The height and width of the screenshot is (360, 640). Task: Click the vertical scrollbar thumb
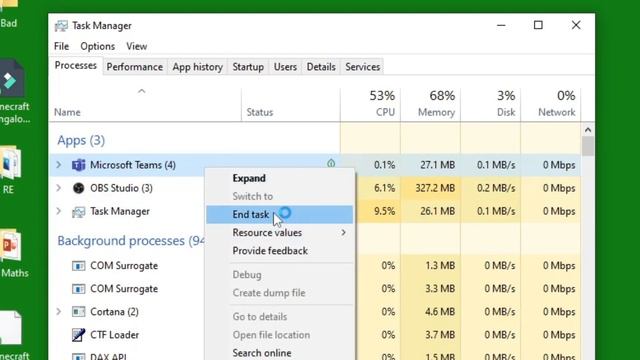pyautogui.click(x=588, y=147)
